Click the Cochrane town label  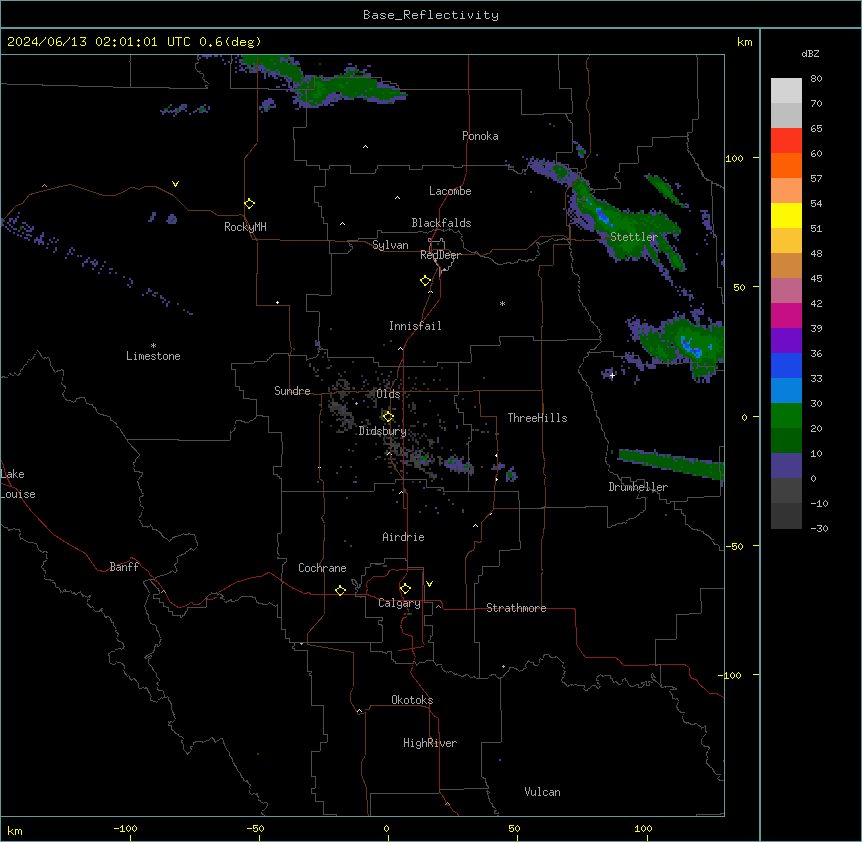(322, 568)
